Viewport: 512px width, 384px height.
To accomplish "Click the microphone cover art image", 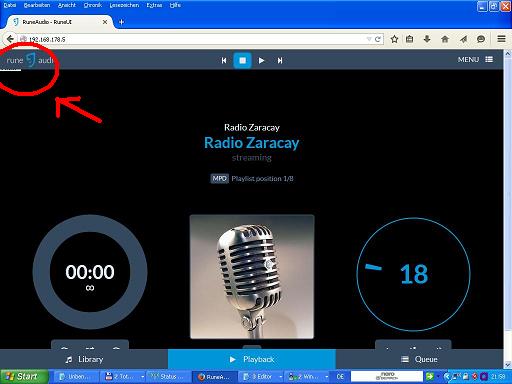I will (x=252, y=277).
